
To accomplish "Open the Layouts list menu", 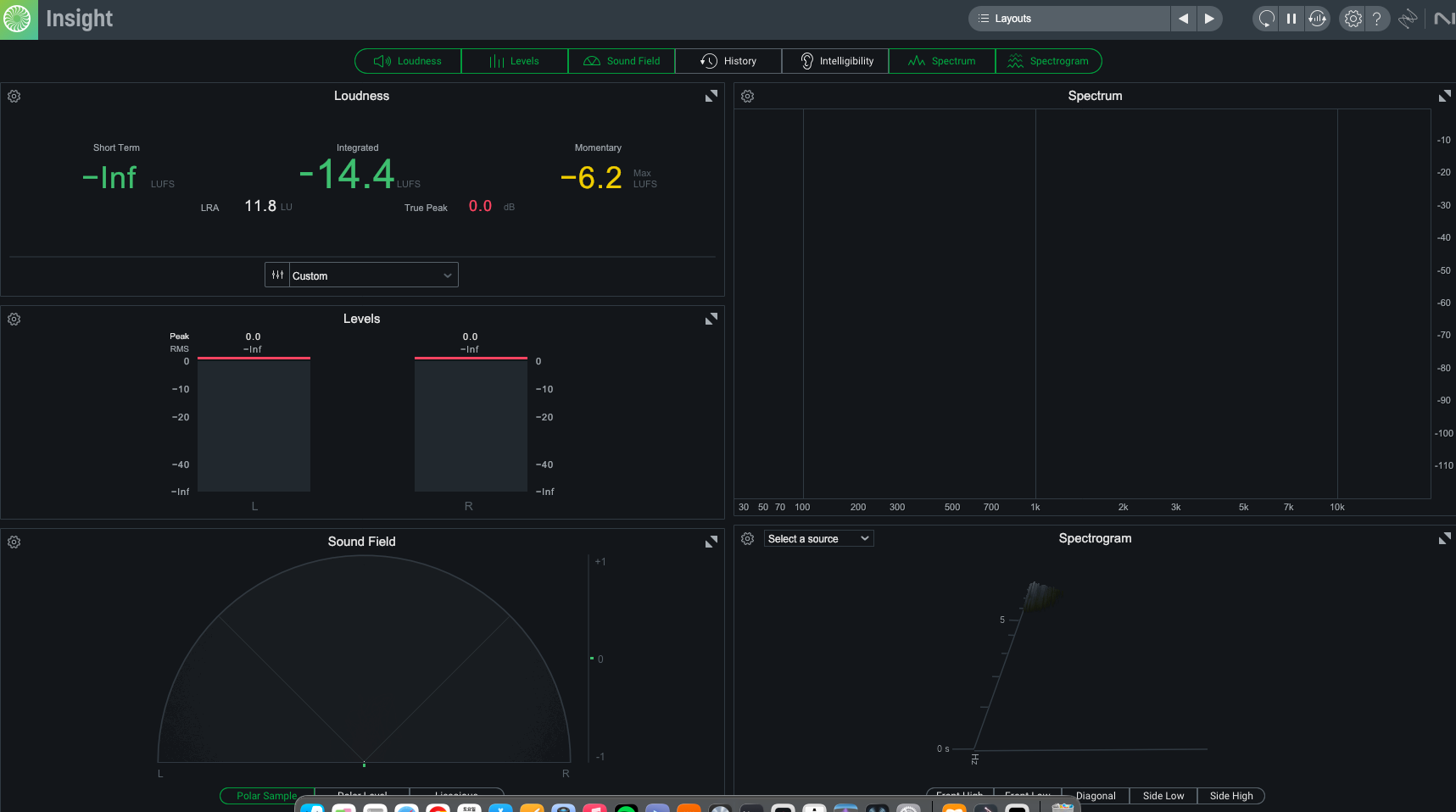I will point(1068,19).
